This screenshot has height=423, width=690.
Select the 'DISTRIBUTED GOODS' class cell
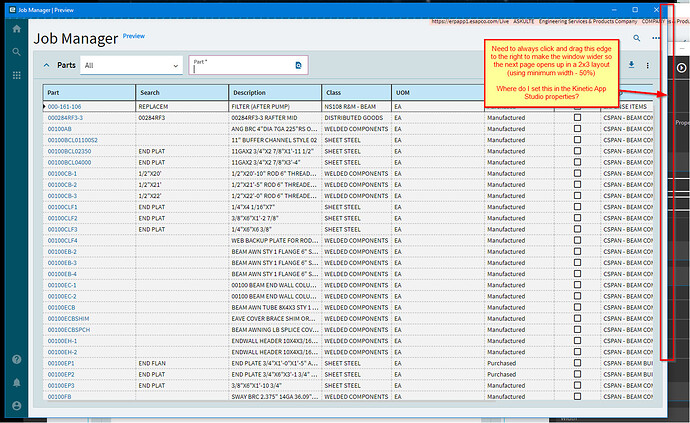coord(356,118)
